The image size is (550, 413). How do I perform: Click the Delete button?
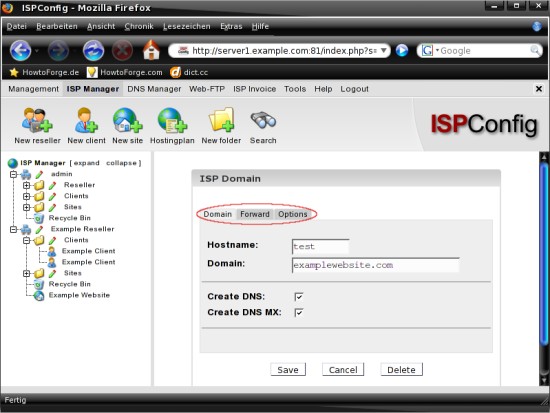pos(401,369)
